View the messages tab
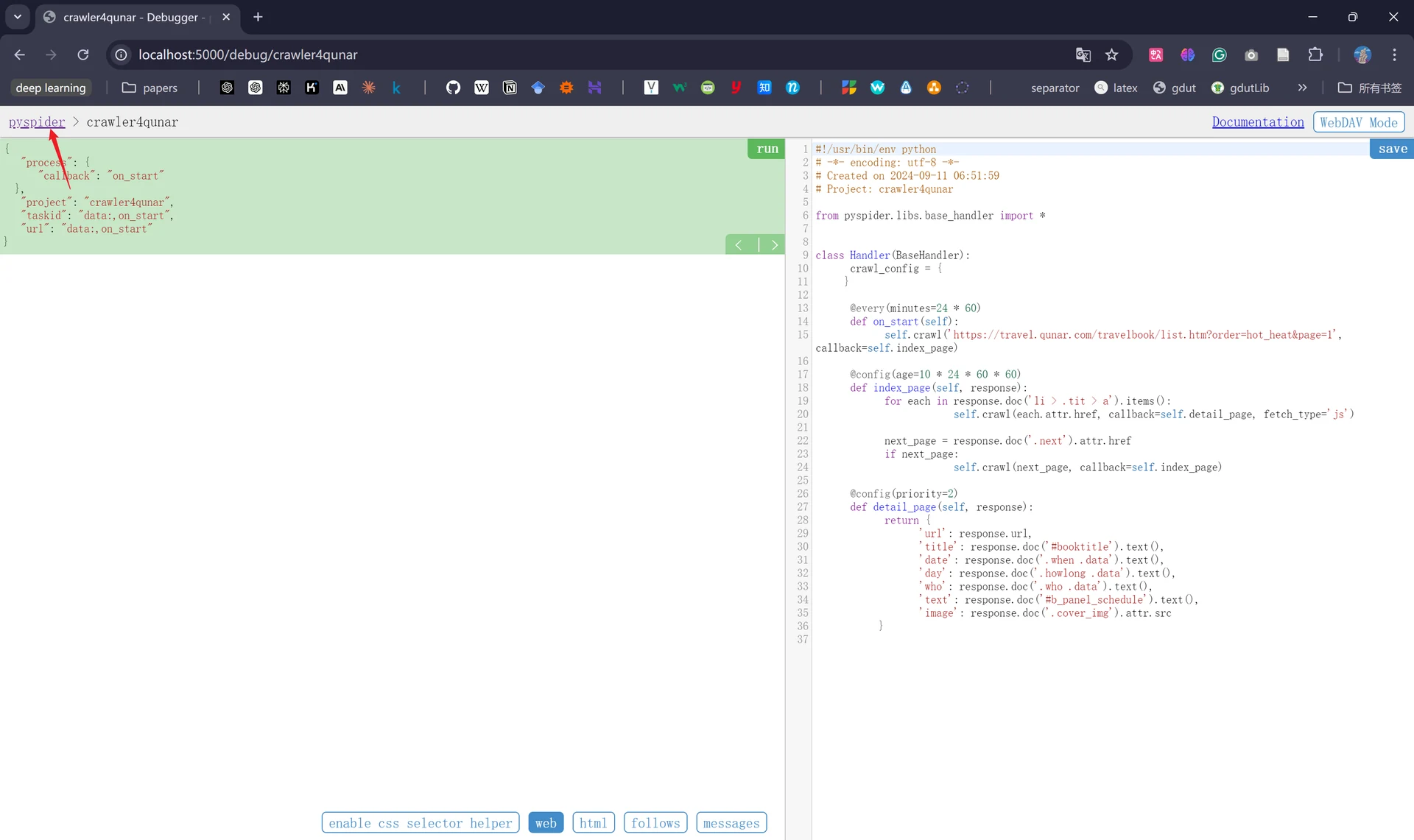The height and width of the screenshot is (840, 1414). click(x=731, y=822)
